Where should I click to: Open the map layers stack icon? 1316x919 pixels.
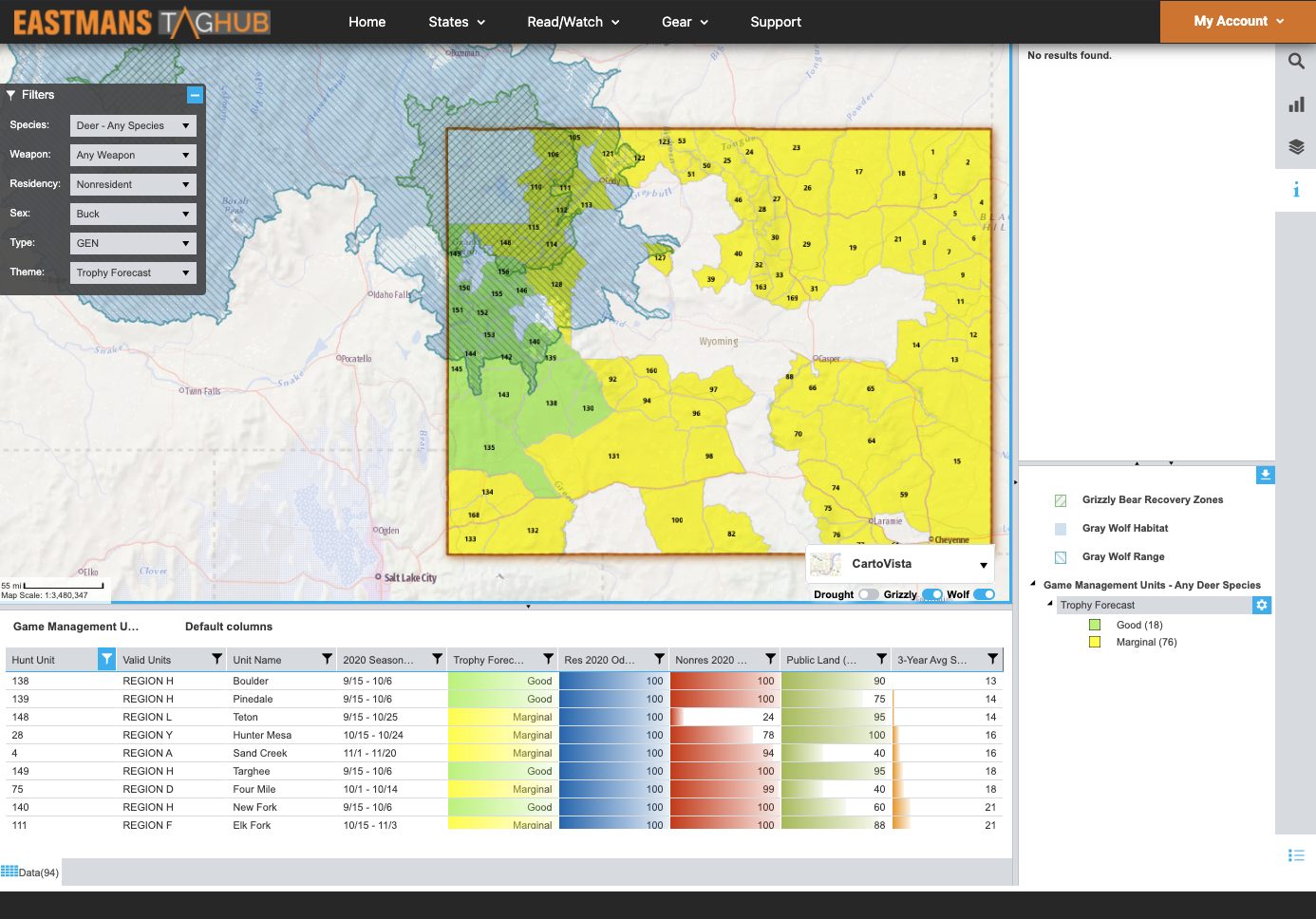click(1295, 147)
